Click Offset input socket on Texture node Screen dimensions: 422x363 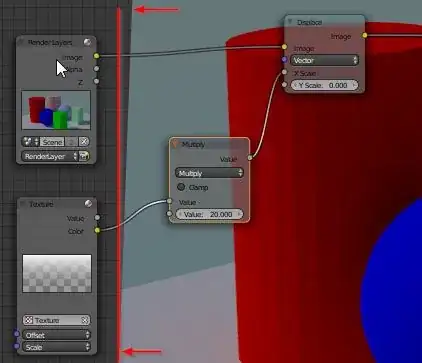(x=16, y=333)
